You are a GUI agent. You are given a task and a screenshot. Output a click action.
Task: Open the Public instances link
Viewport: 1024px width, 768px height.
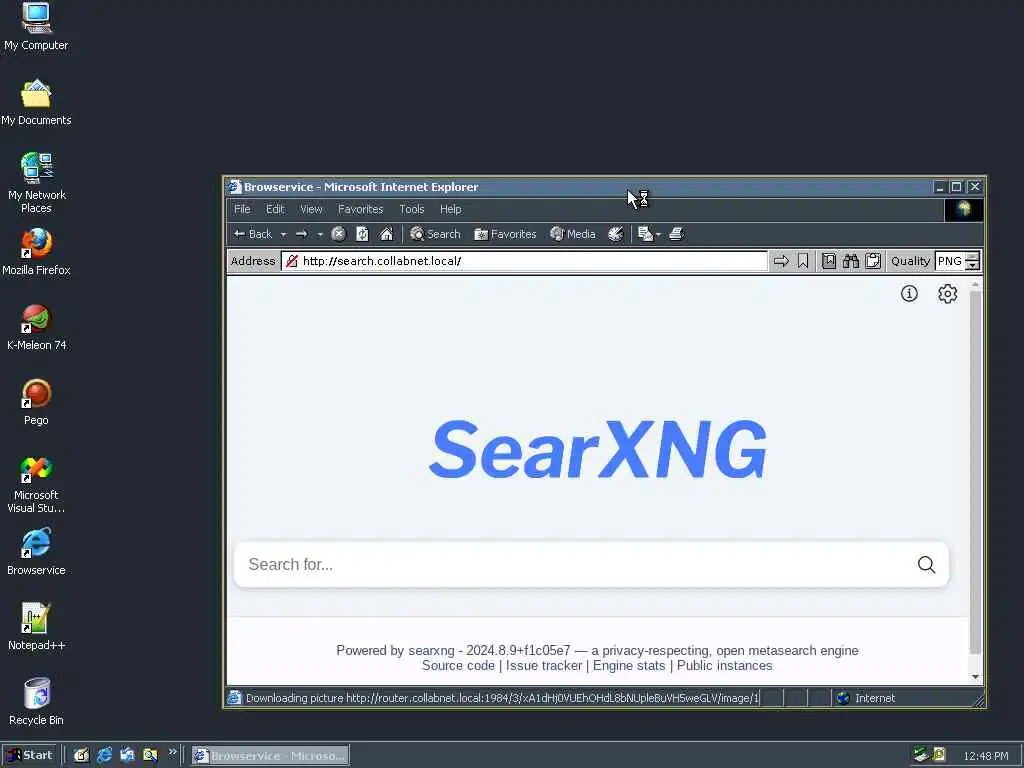(x=724, y=665)
